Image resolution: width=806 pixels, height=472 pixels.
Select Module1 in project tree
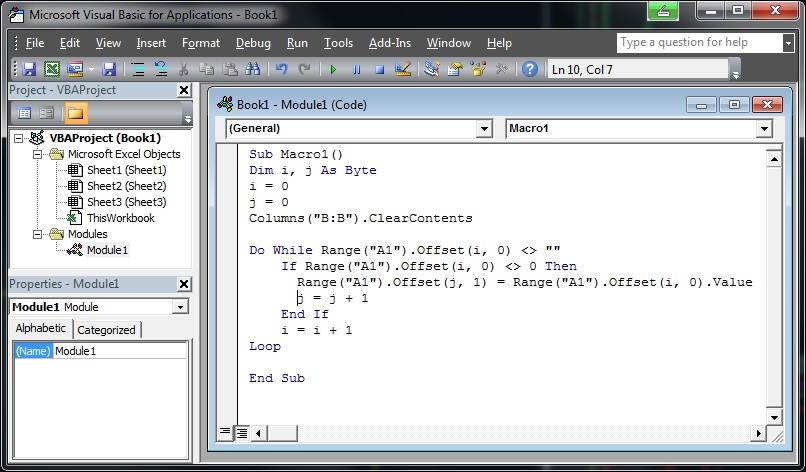click(107, 250)
